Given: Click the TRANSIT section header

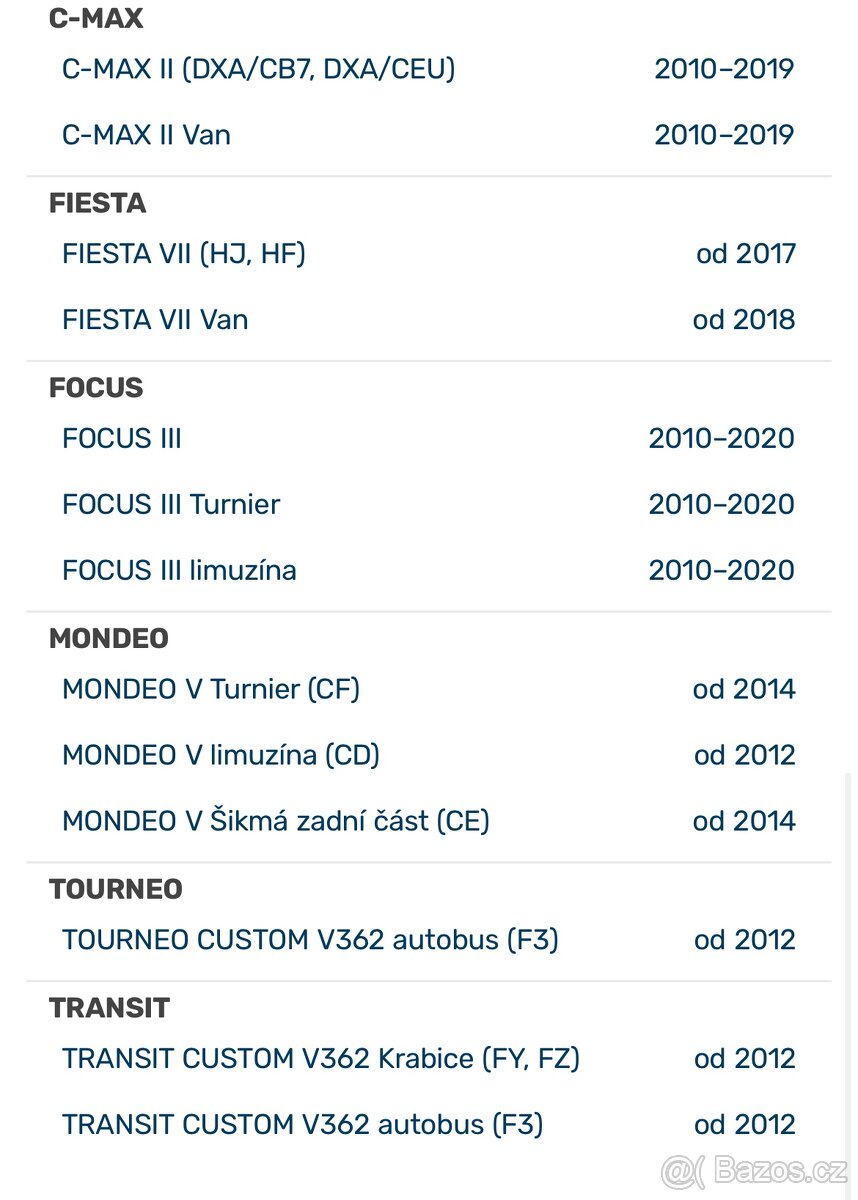Looking at the screenshot, I should pos(110,1008).
